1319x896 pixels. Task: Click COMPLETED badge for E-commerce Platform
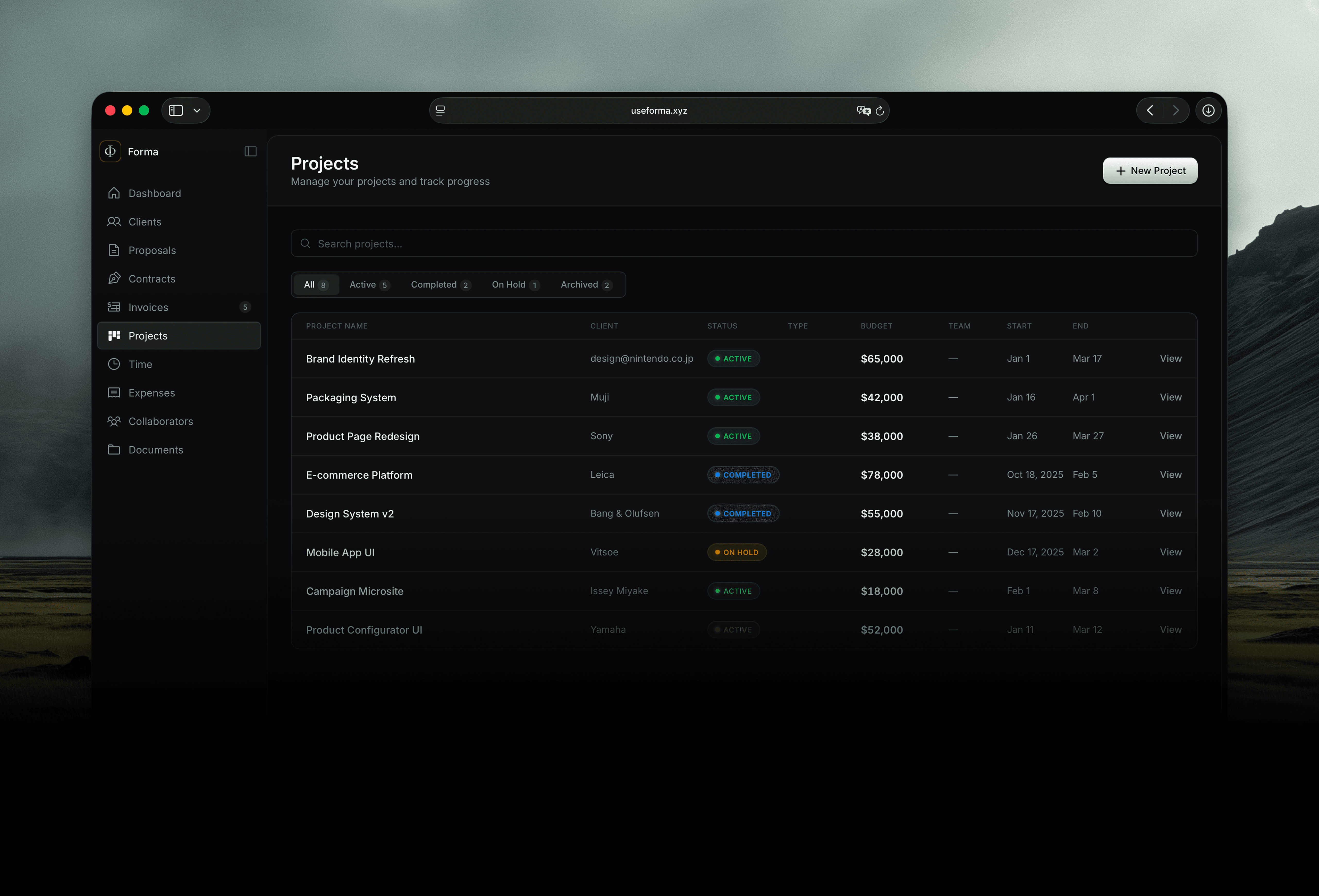[x=743, y=475]
